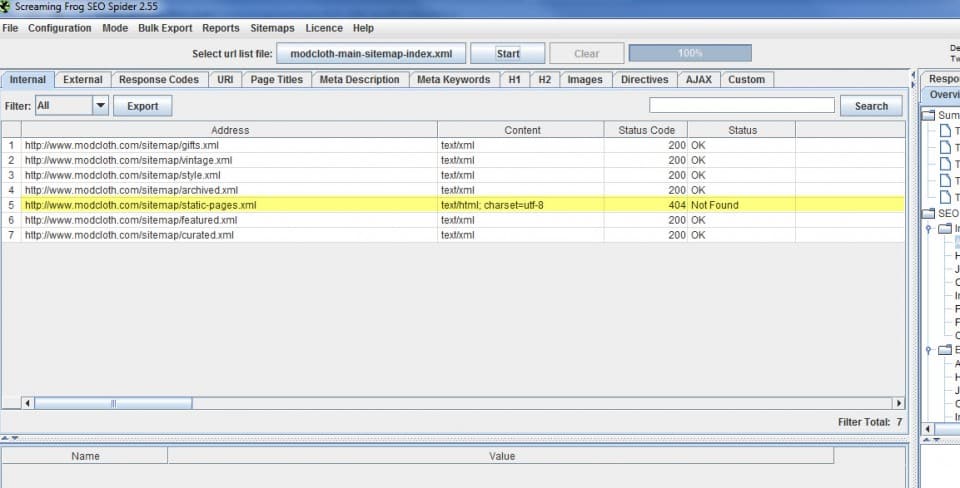Switch to the URI tab
This screenshot has height=488, width=960.
pos(225,80)
